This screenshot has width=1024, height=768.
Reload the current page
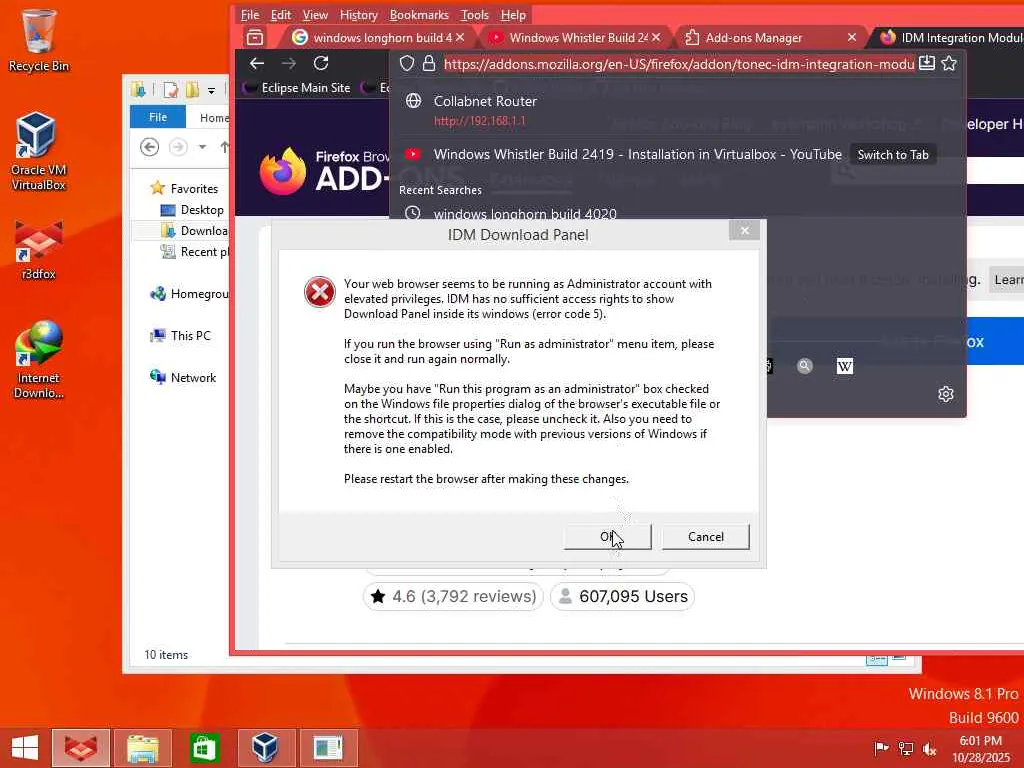tap(321, 63)
